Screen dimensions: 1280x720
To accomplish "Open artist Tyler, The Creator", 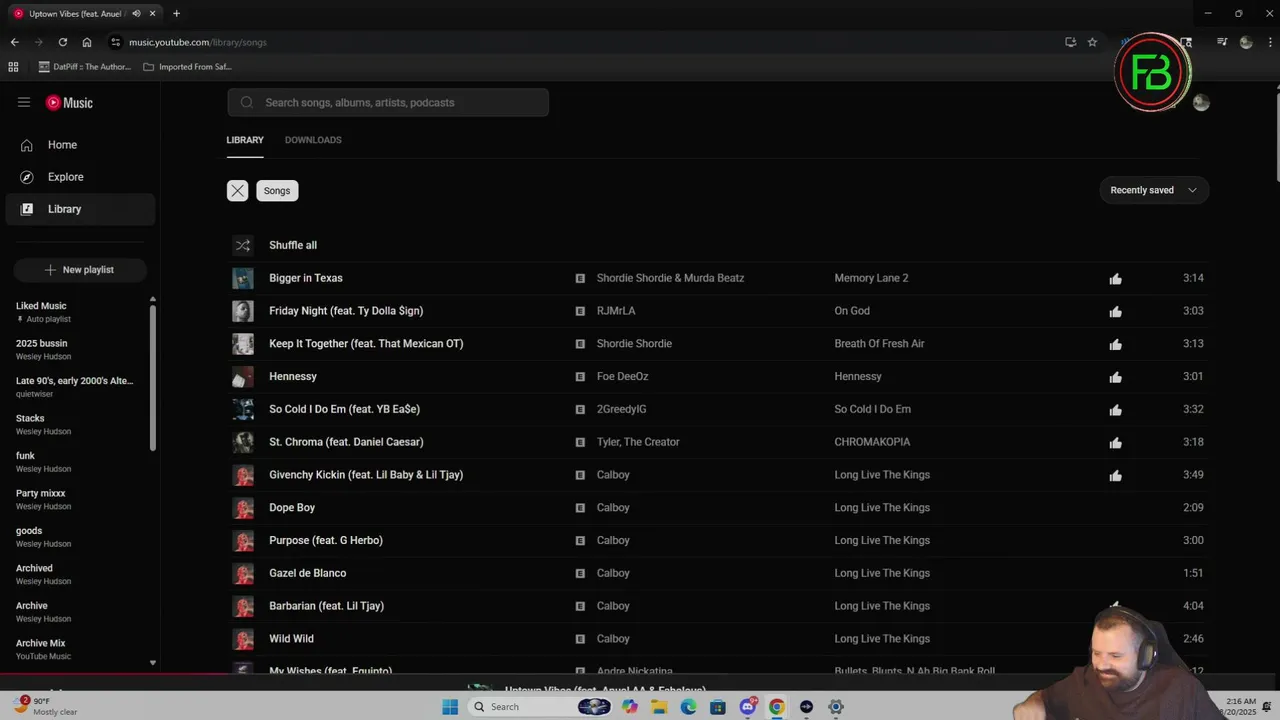I will [x=638, y=442].
